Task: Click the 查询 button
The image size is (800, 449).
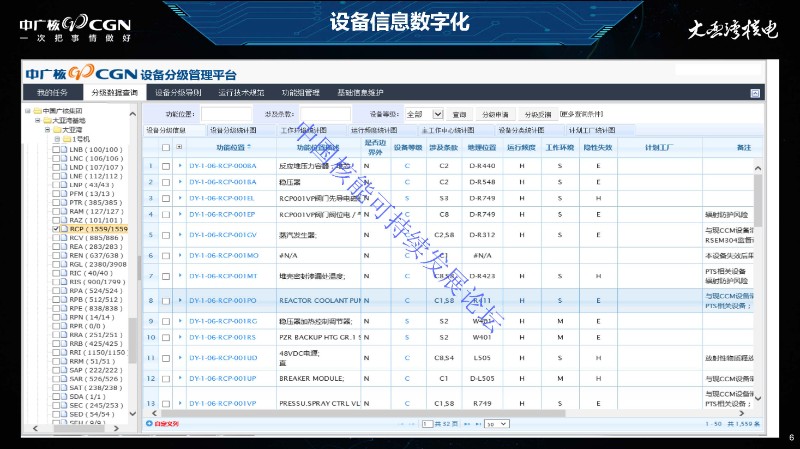Action: click(459, 115)
